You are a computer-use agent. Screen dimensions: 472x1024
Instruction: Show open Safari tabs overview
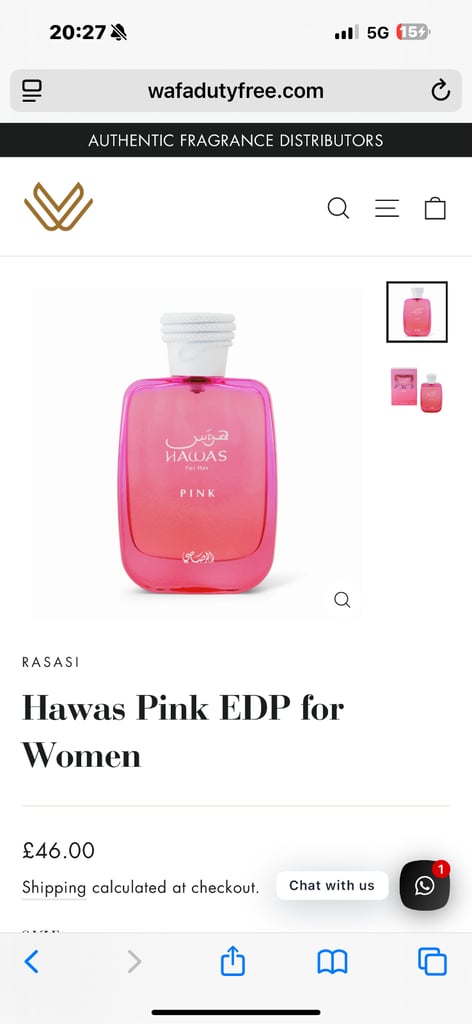click(x=432, y=962)
